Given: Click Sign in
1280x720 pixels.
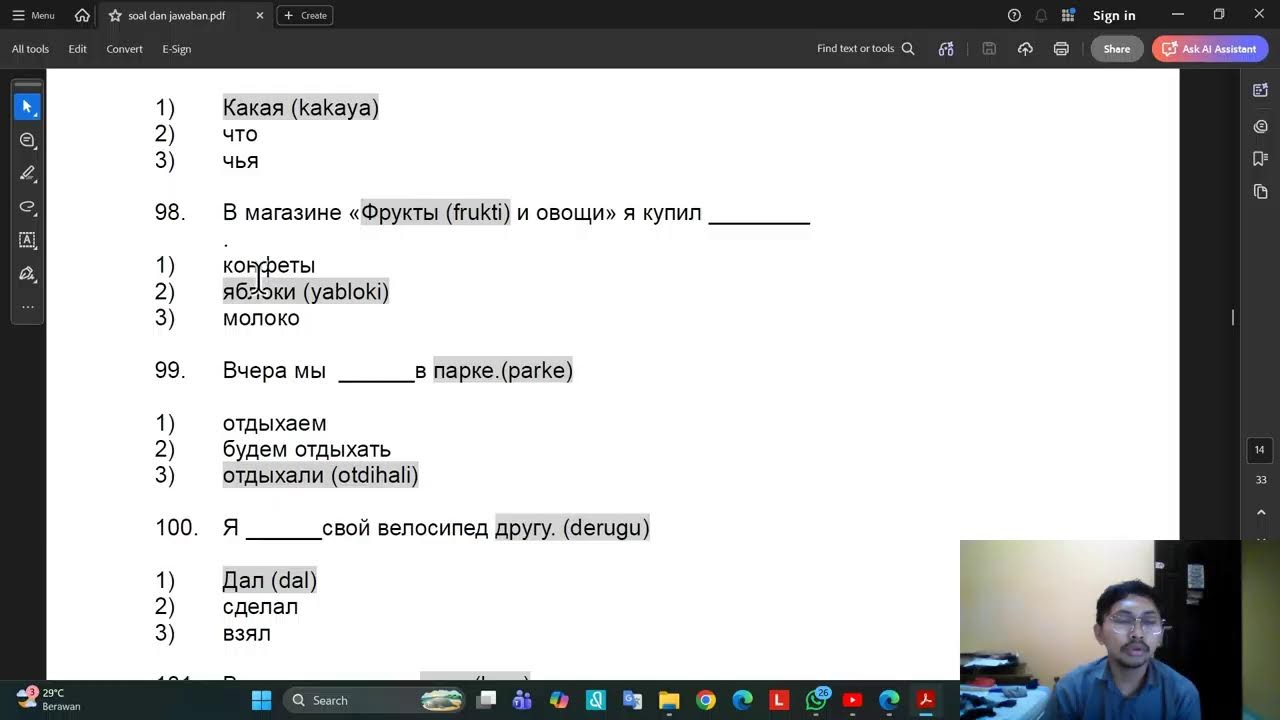Looking at the screenshot, I should point(1114,15).
